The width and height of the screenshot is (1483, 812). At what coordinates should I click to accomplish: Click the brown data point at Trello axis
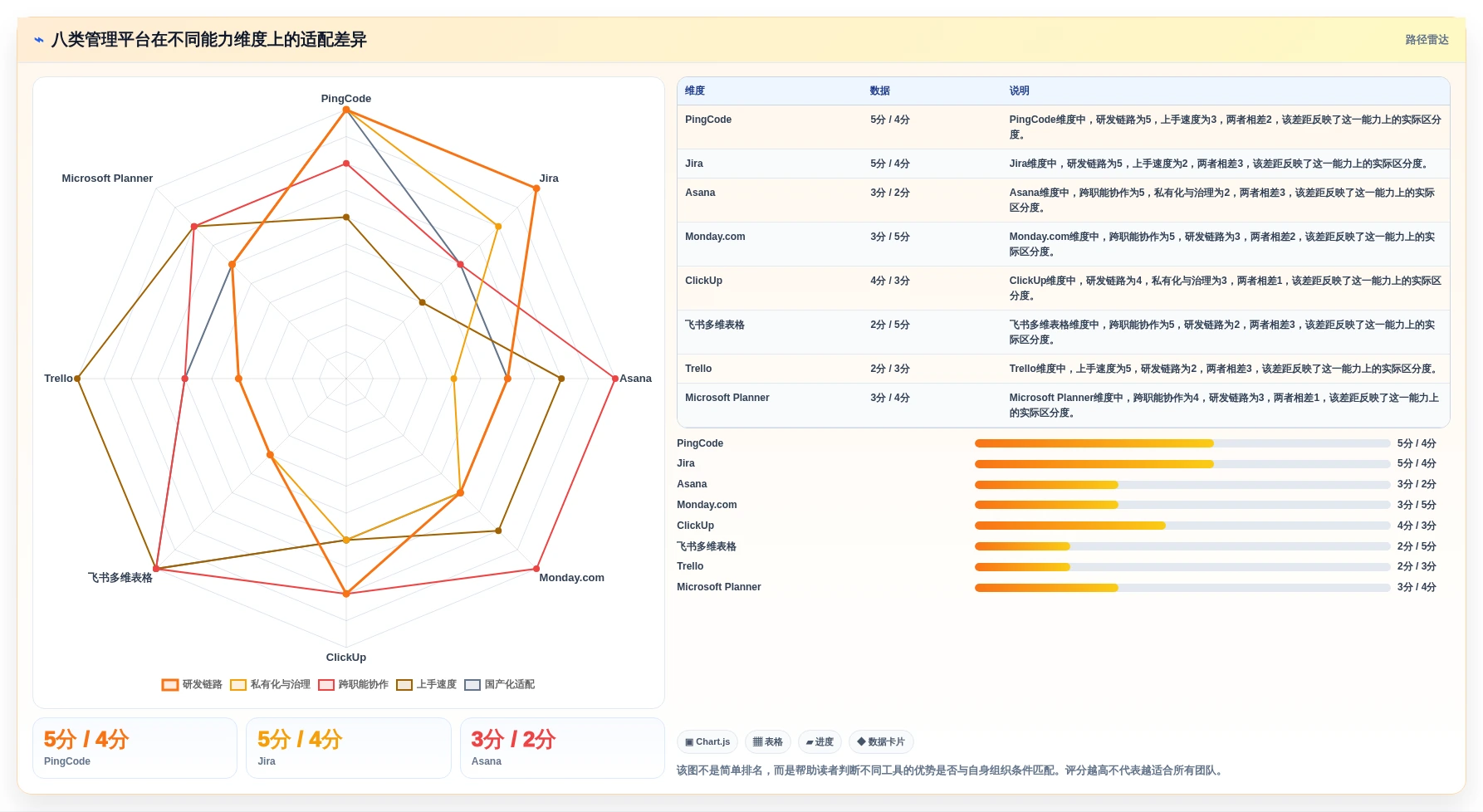pos(77,379)
